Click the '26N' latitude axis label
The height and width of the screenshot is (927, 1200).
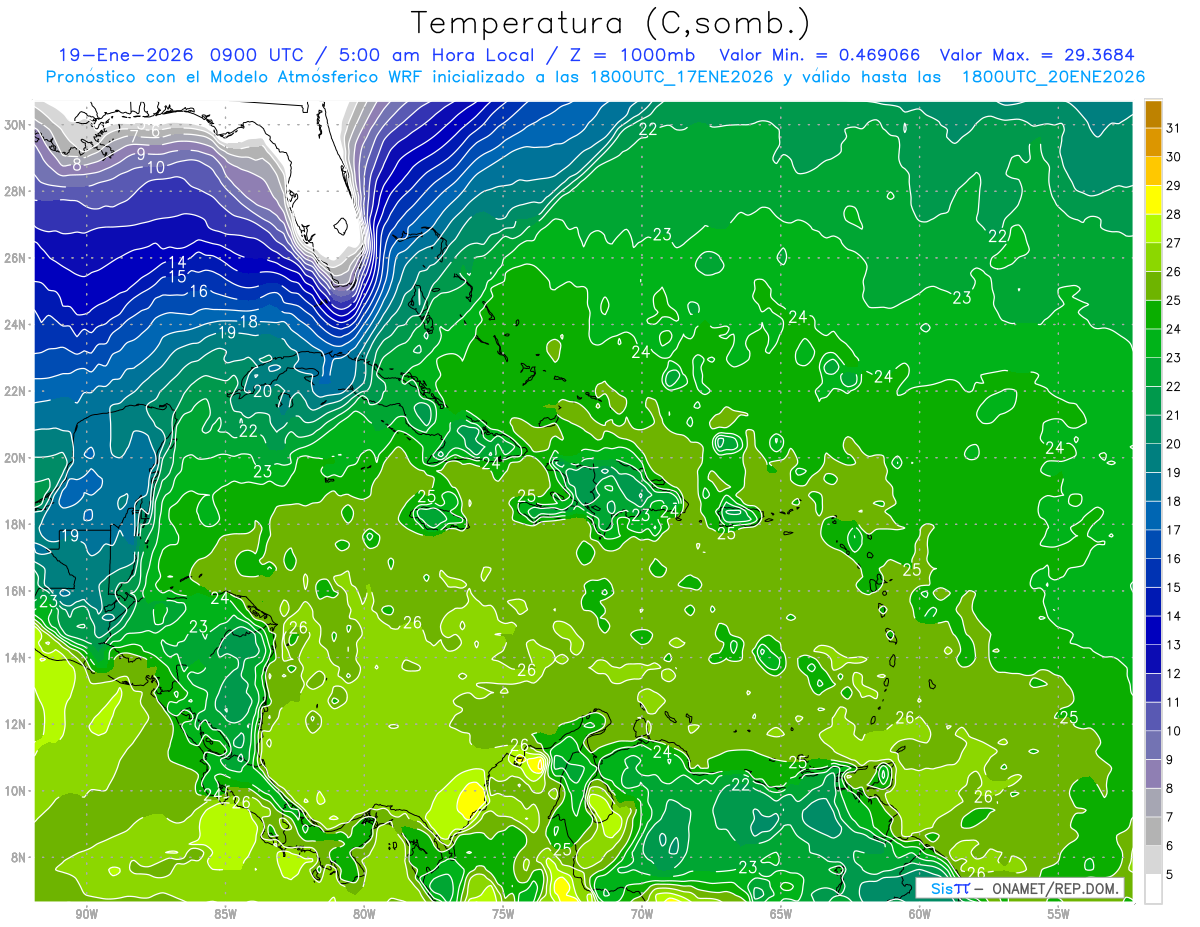point(16,258)
